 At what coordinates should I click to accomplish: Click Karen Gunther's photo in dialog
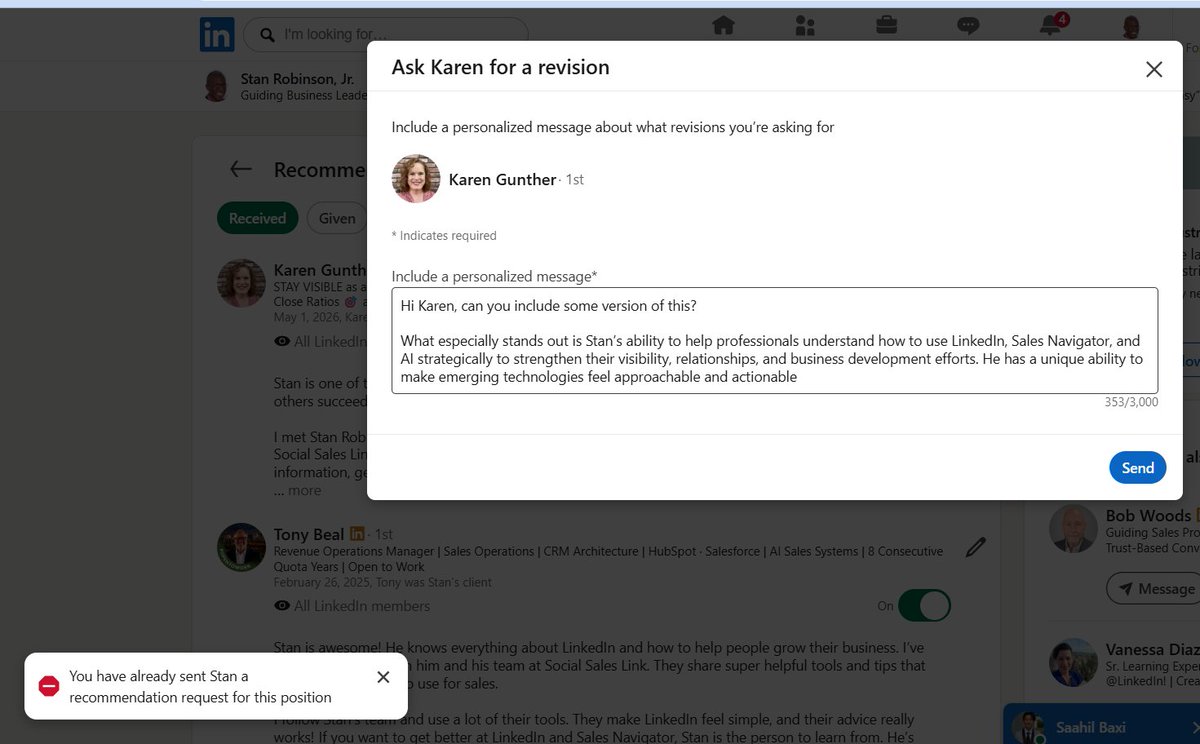coord(416,179)
